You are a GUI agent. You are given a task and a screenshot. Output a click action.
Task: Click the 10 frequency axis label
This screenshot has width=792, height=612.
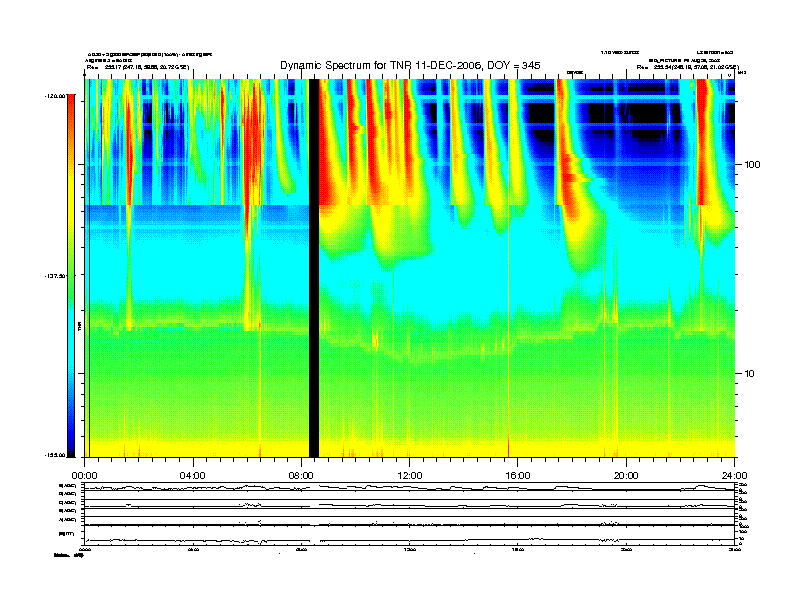click(x=750, y=374)
